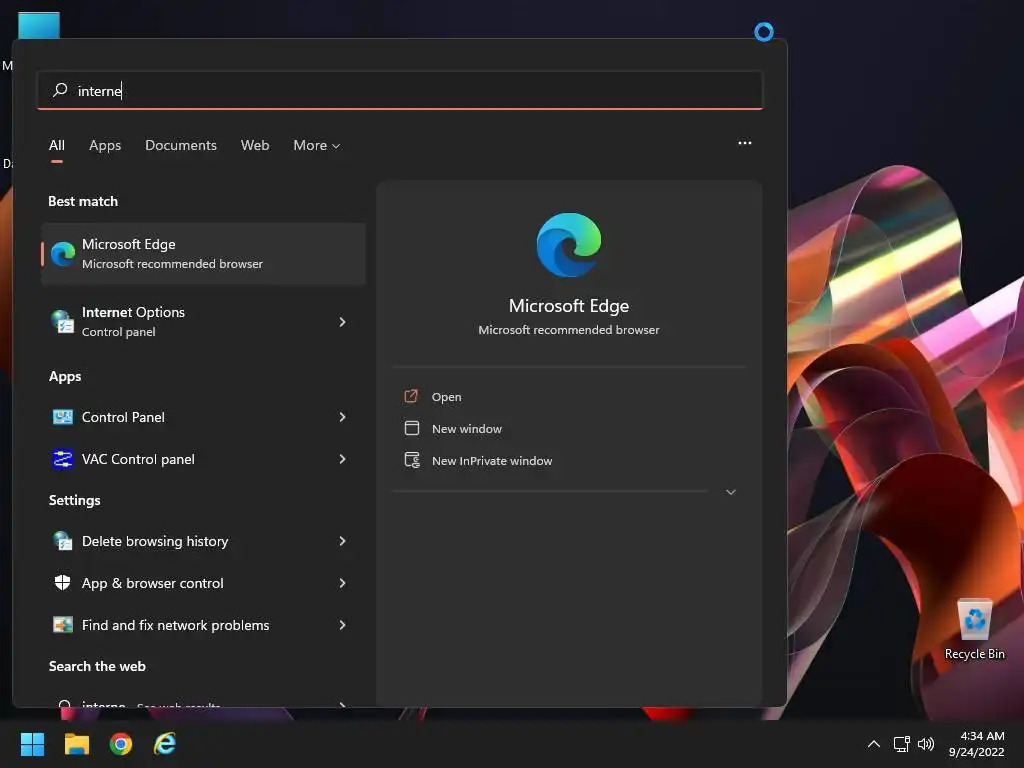Image resolution: width=1024 pixels, height=768 pixels.
Task: Select the 'App & browser control' label
Action: click(x=152, y=583)
